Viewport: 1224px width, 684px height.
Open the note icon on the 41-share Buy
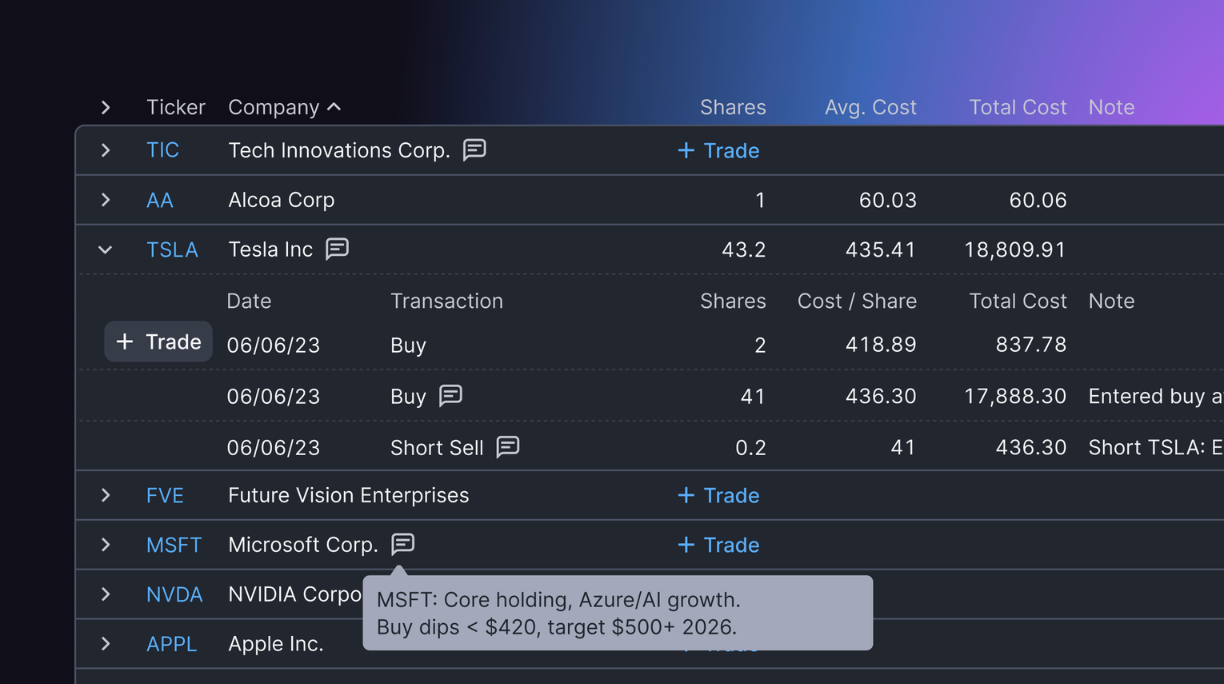tap(451, 396)
